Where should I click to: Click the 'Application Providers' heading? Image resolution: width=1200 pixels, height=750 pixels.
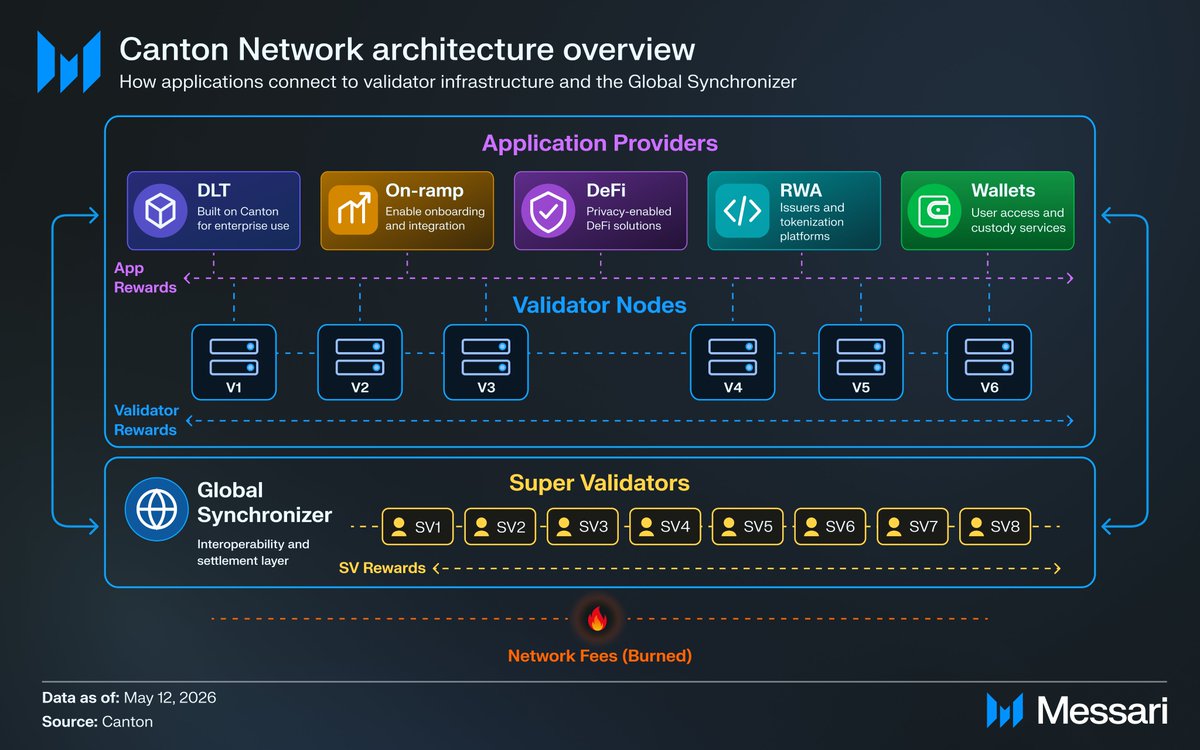[x=600, y=143]
